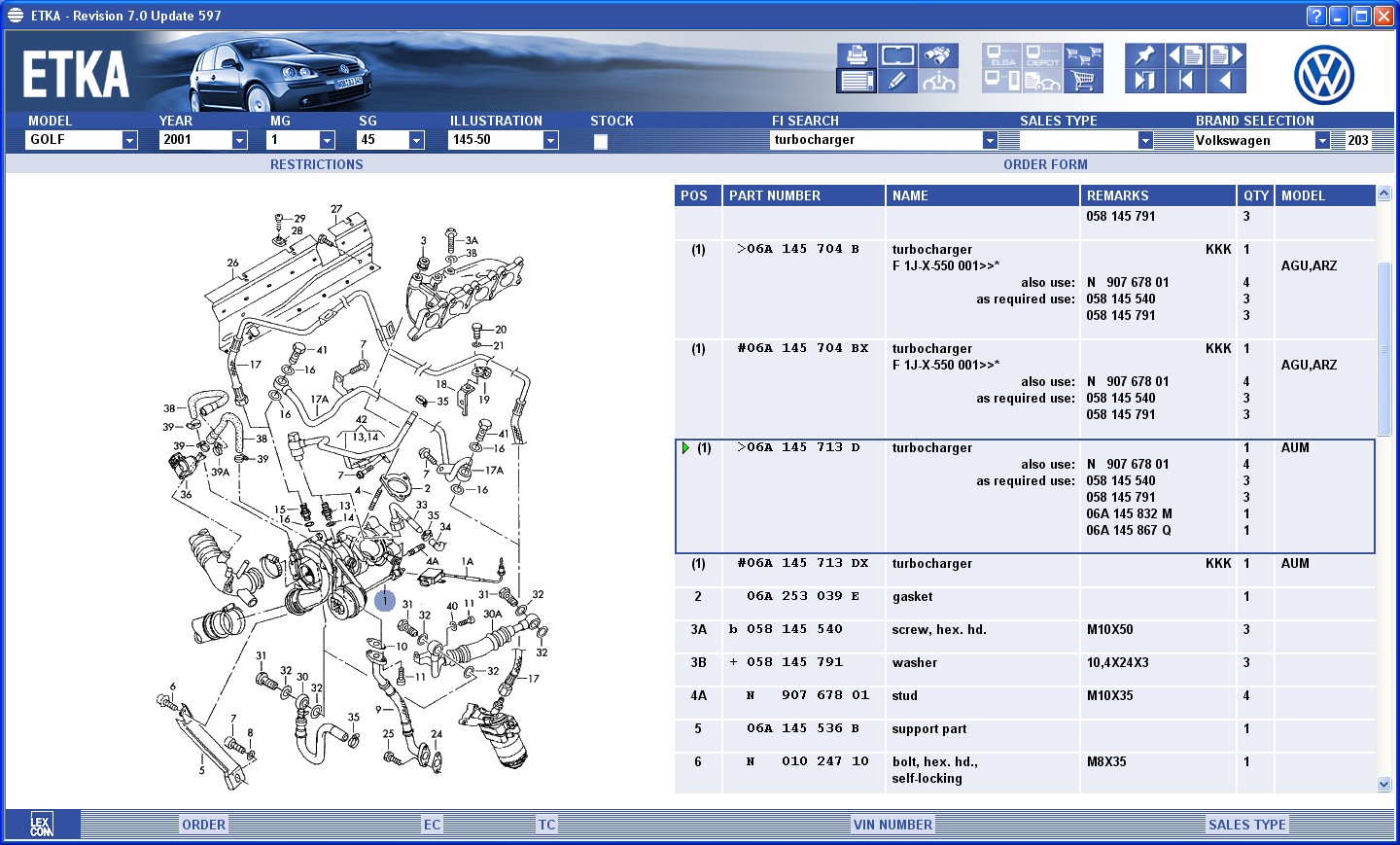Screen dimensions: 1400x845
Task: Click the DEPOT link icon
Action: (x=1042, y=55)
